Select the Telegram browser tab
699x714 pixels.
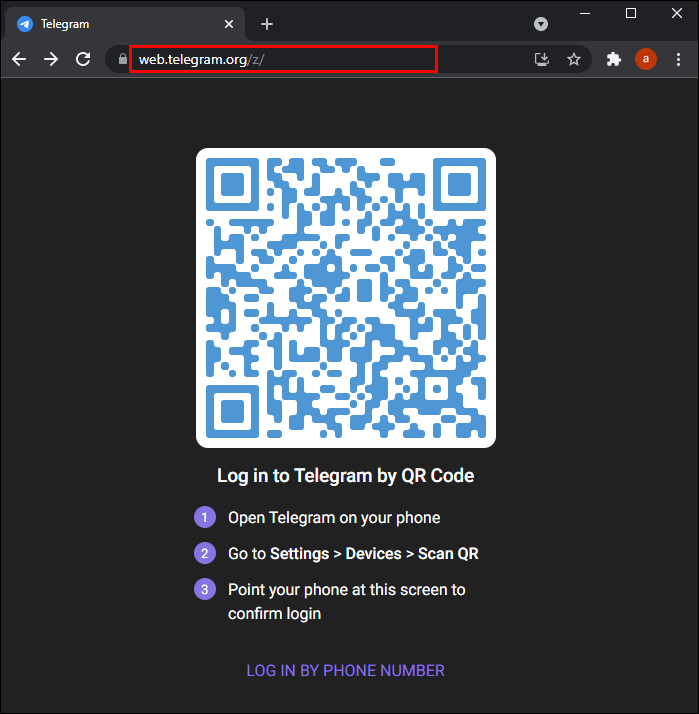pos(110,24)
